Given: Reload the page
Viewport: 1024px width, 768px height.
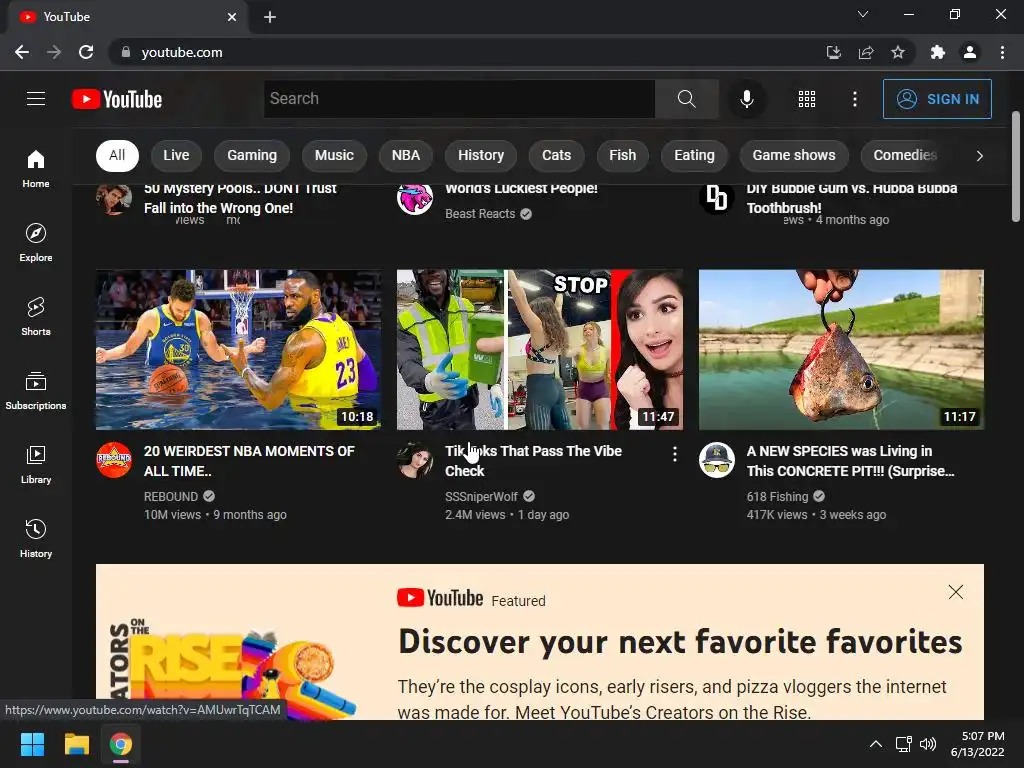Looking at the screenshot, I should tap(86, 52).
